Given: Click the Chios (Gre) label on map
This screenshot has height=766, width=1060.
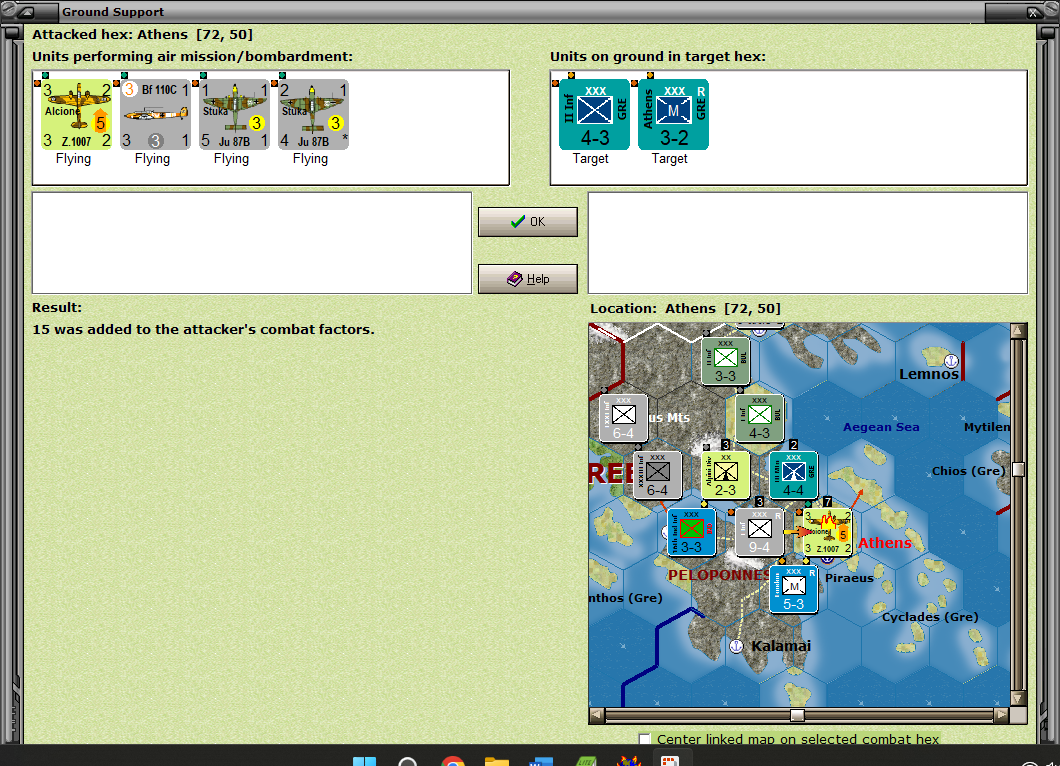Looking at the screenshot, I should pyautogui.click(x=968, y=471).
